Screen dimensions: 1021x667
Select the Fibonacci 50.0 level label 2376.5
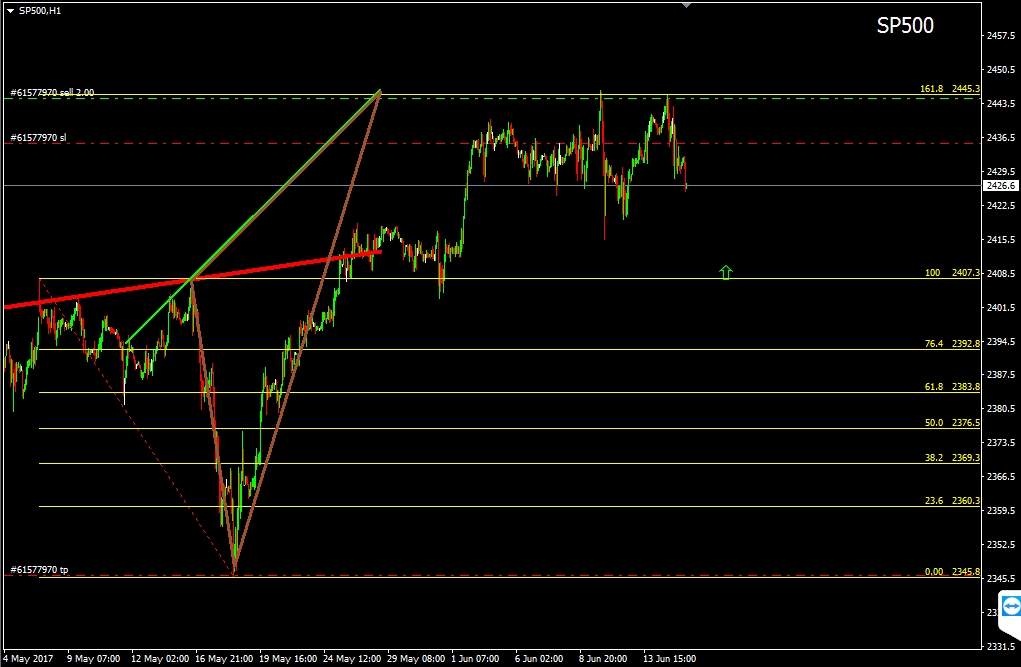[x=952, y=423]
